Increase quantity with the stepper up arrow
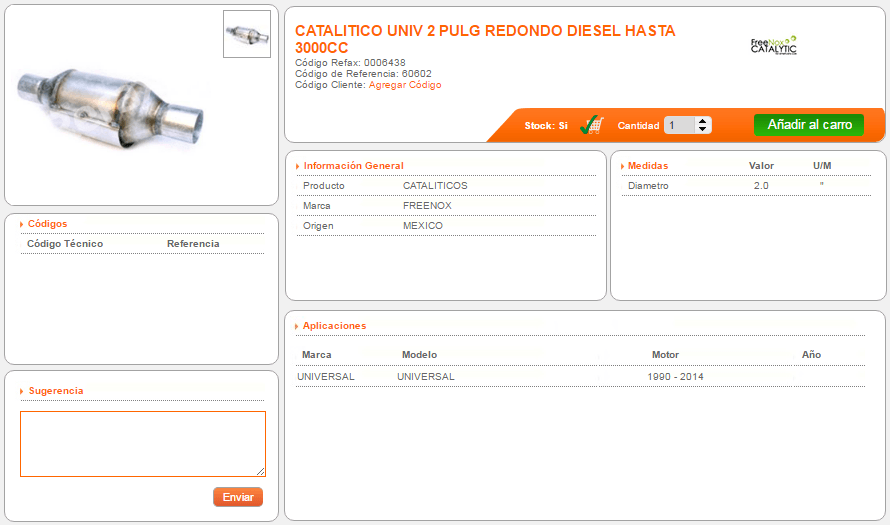This screenshot has height=525, width=890. click(703, 121)
